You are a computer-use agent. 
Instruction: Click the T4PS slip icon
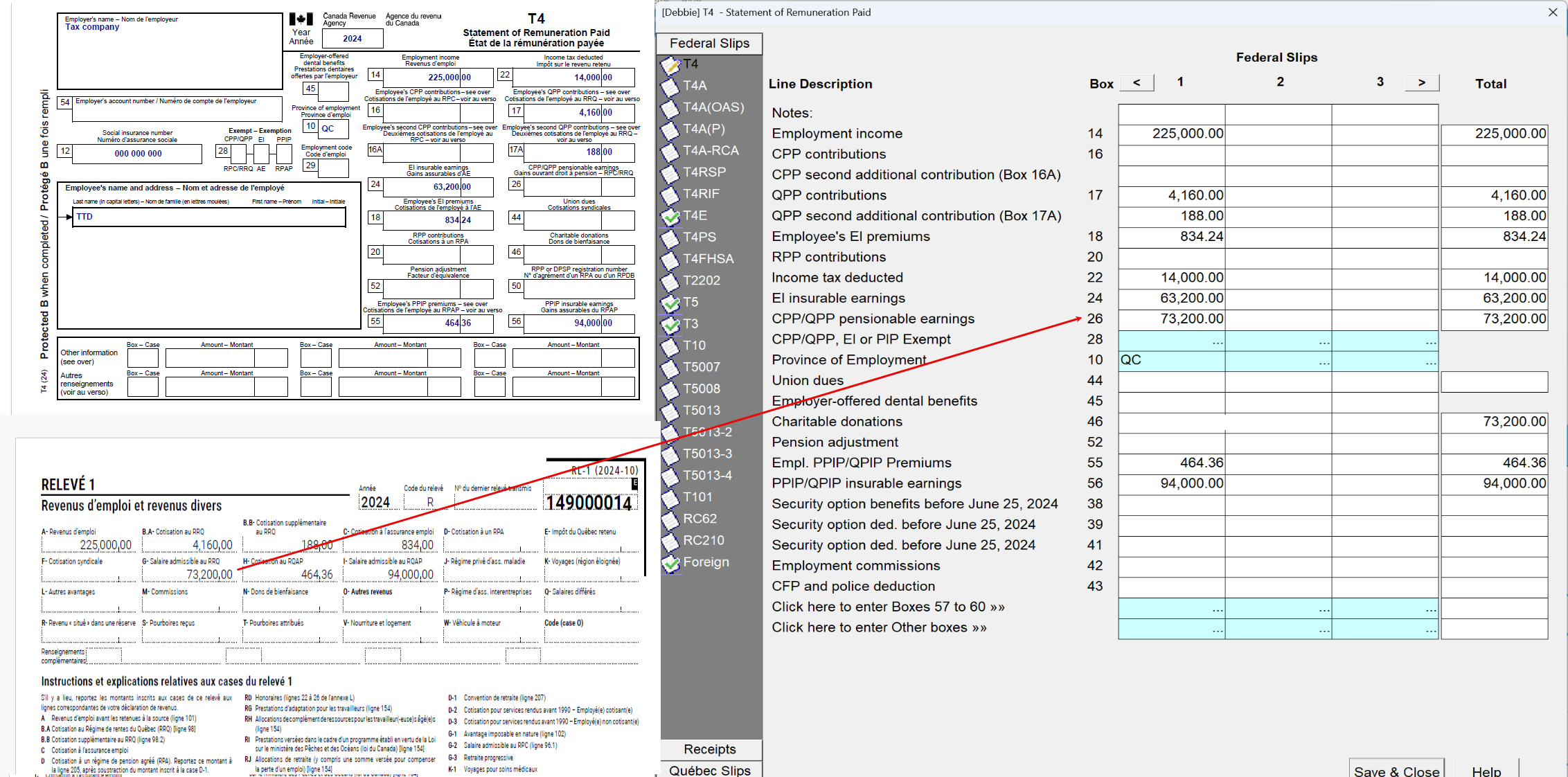coord(670,238)
